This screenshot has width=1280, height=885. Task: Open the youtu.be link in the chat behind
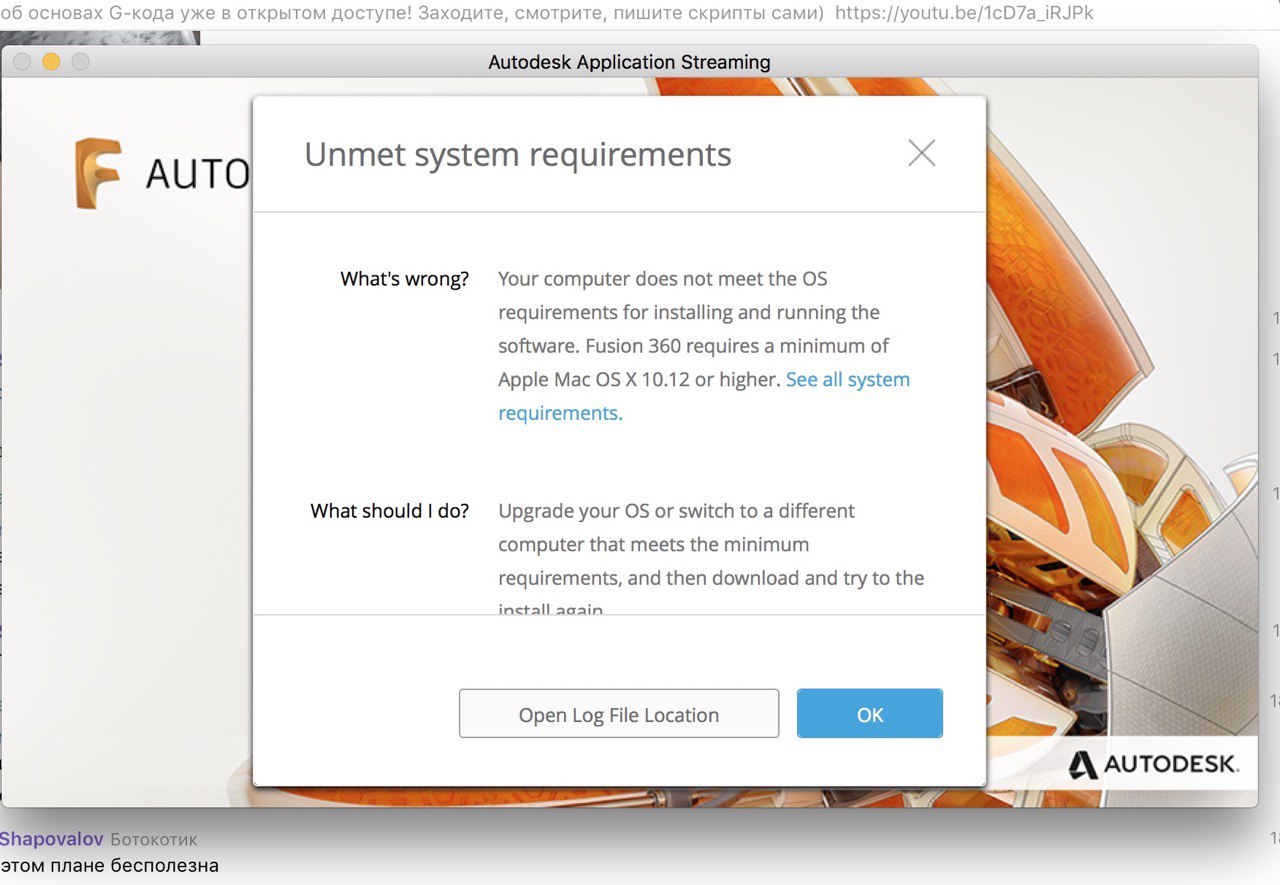(x=964, y=13)
